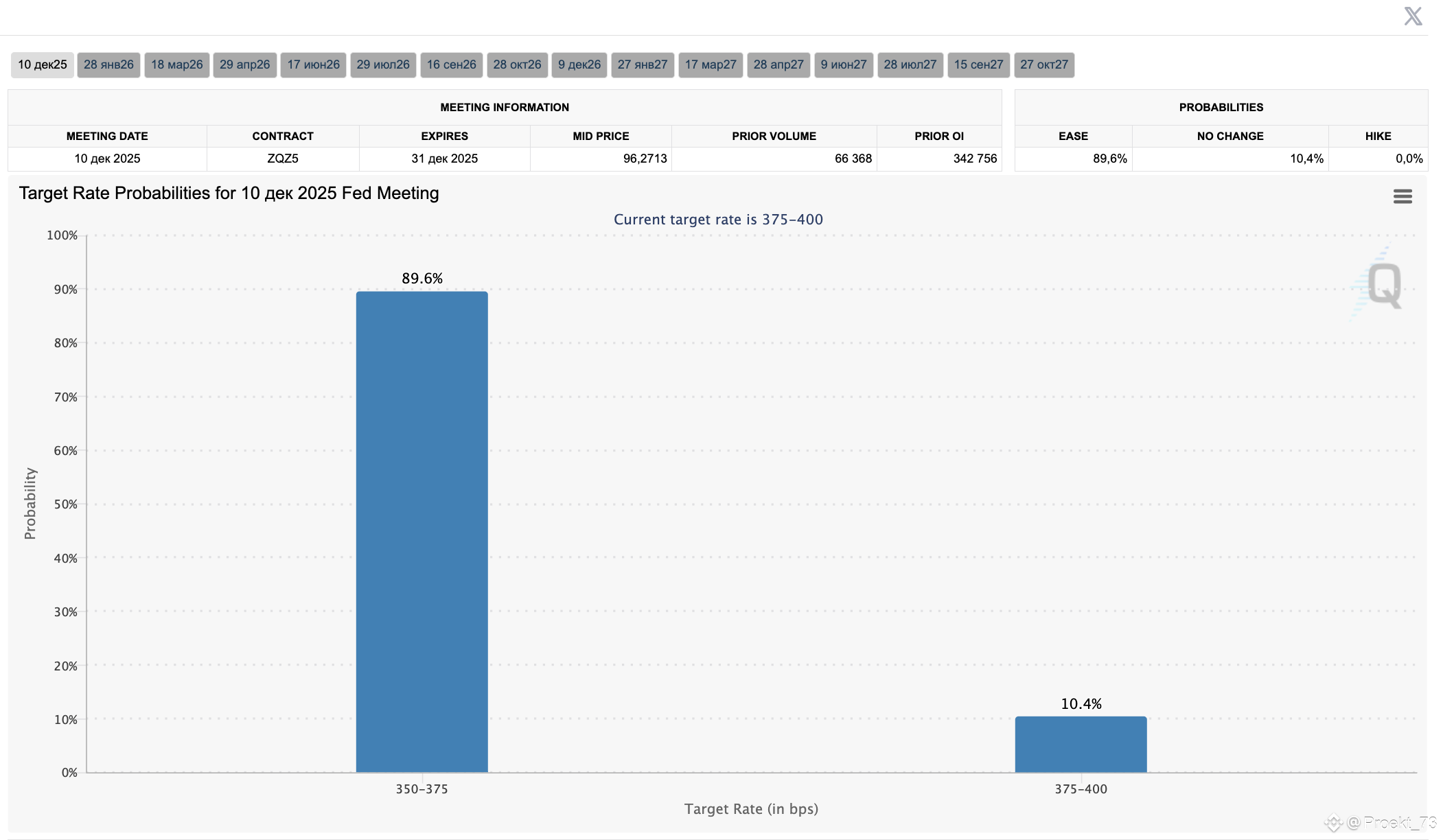Select the 28 апр27 meeting tab
Image resolution: width=1443 pixels, height=840 pixels.
click(x=778, y=65)
